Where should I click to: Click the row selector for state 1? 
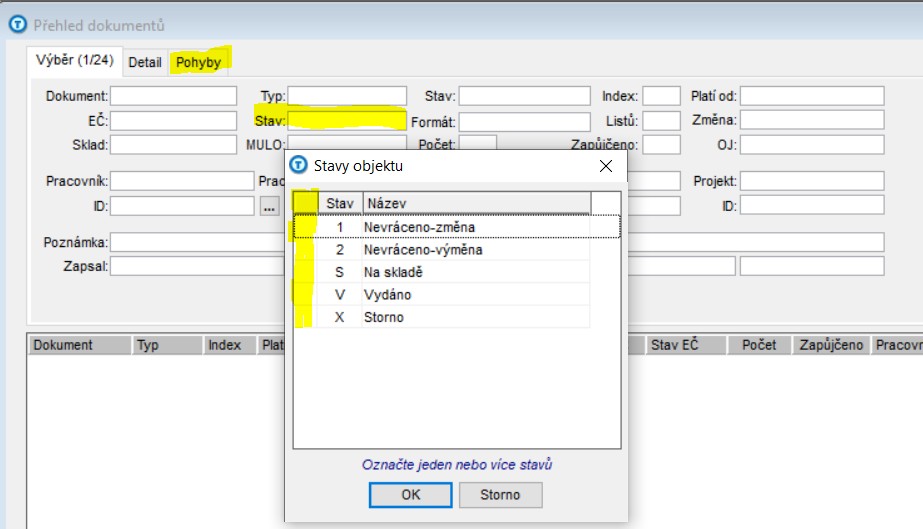pyautogui.click(x=306, y=227)
